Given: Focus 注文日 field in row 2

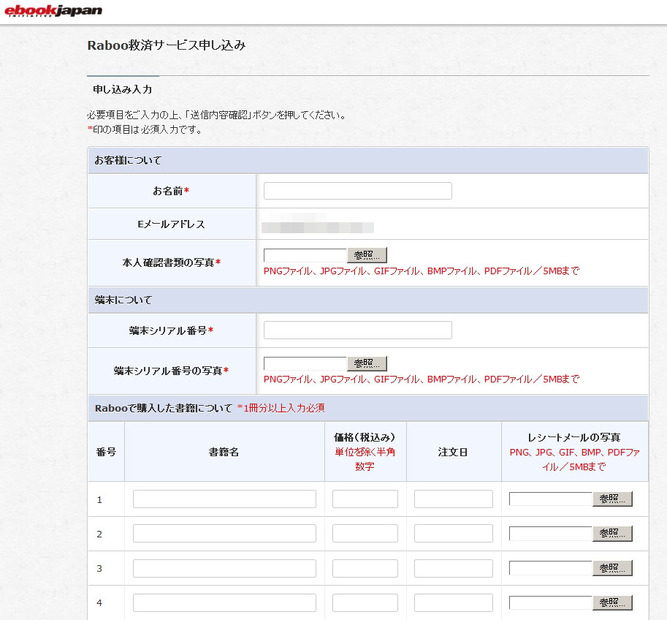Looking at the screenshot, I should tap(453, 533).
